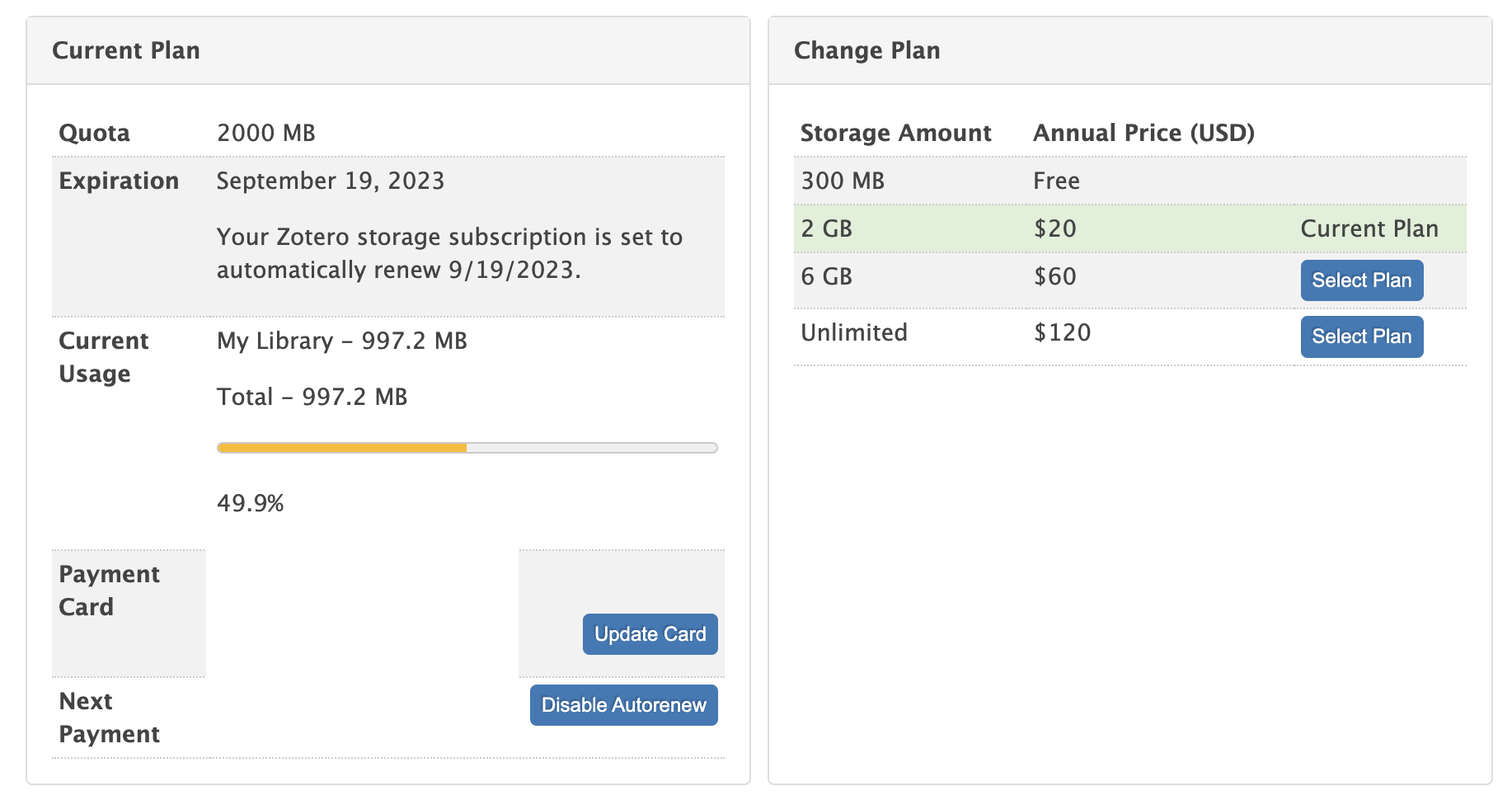Viewport: 1512px width, 800px height.
Task: Click the '$120' price cell
Action: [1063, 332]
